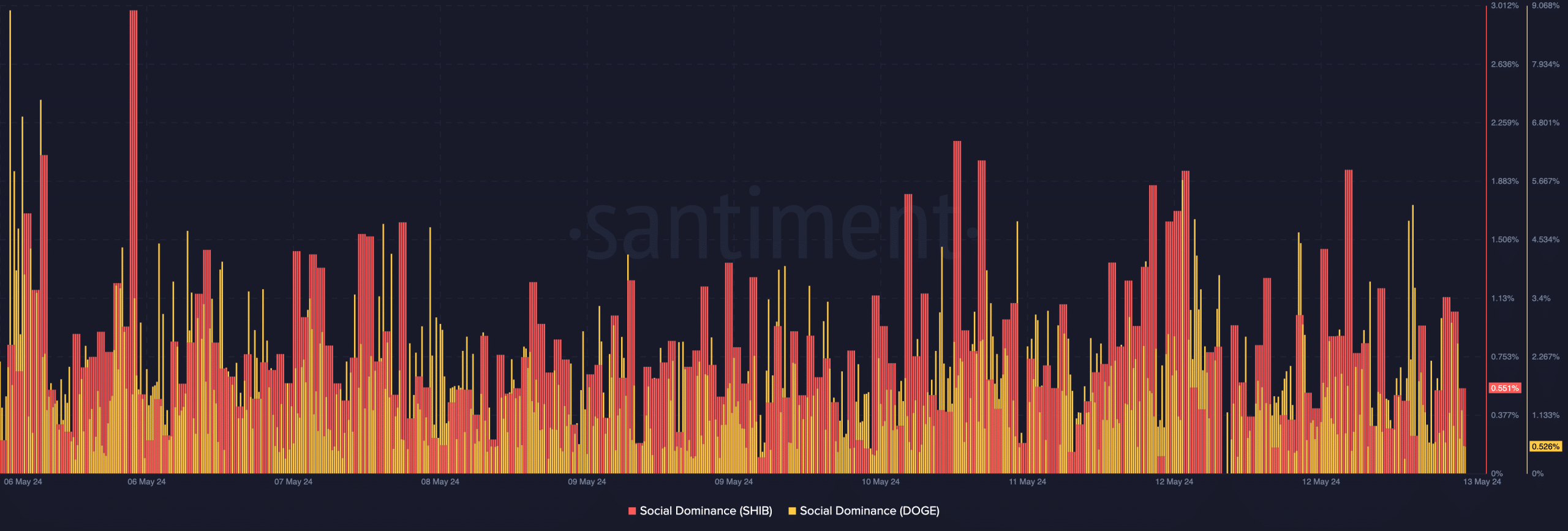Click the 2.267% axis value

[1545, 356]
